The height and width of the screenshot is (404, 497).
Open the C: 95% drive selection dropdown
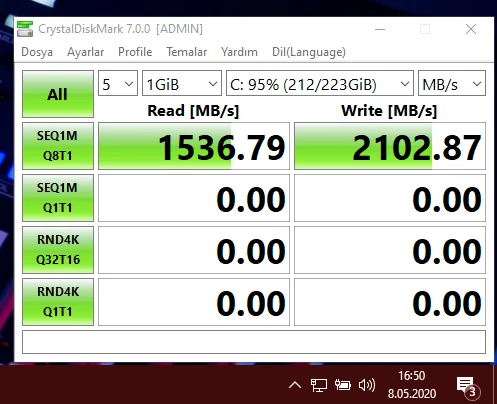click(x=320, y=83)
